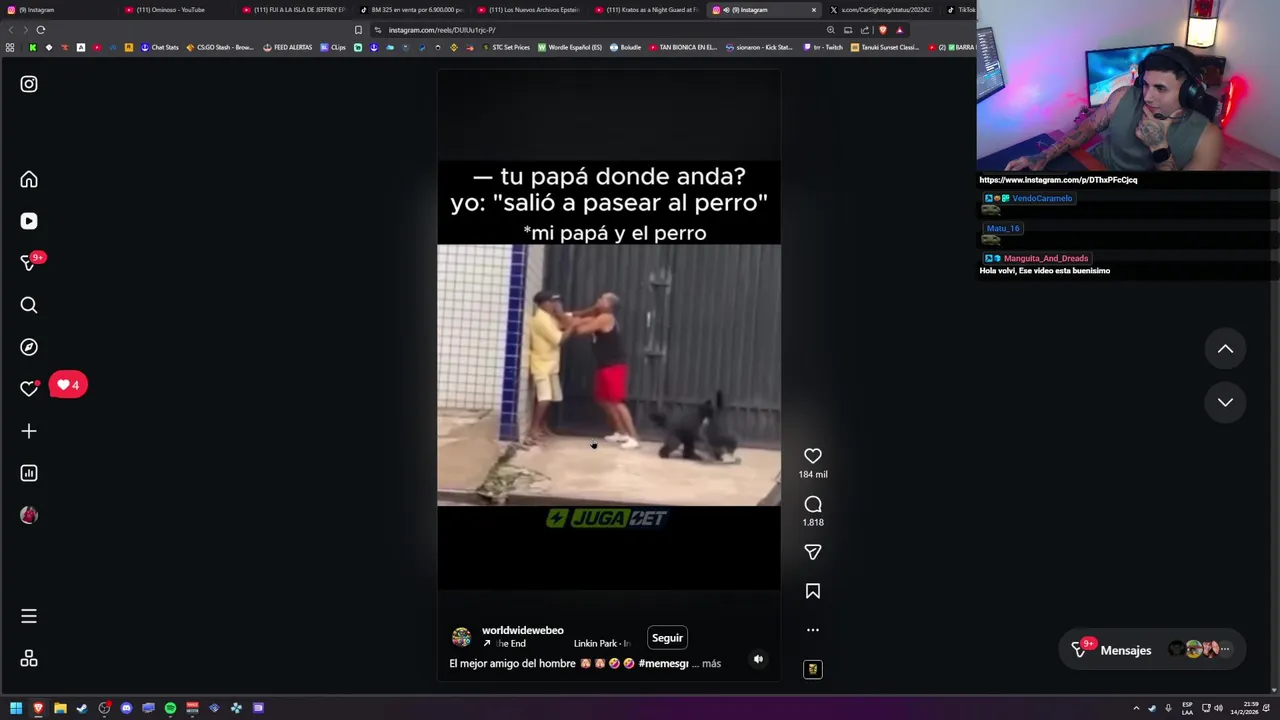Open the Chat Stats bookmark
Image resolution: width=1280 pixels, height=720 pixels.
coord(160,47)
